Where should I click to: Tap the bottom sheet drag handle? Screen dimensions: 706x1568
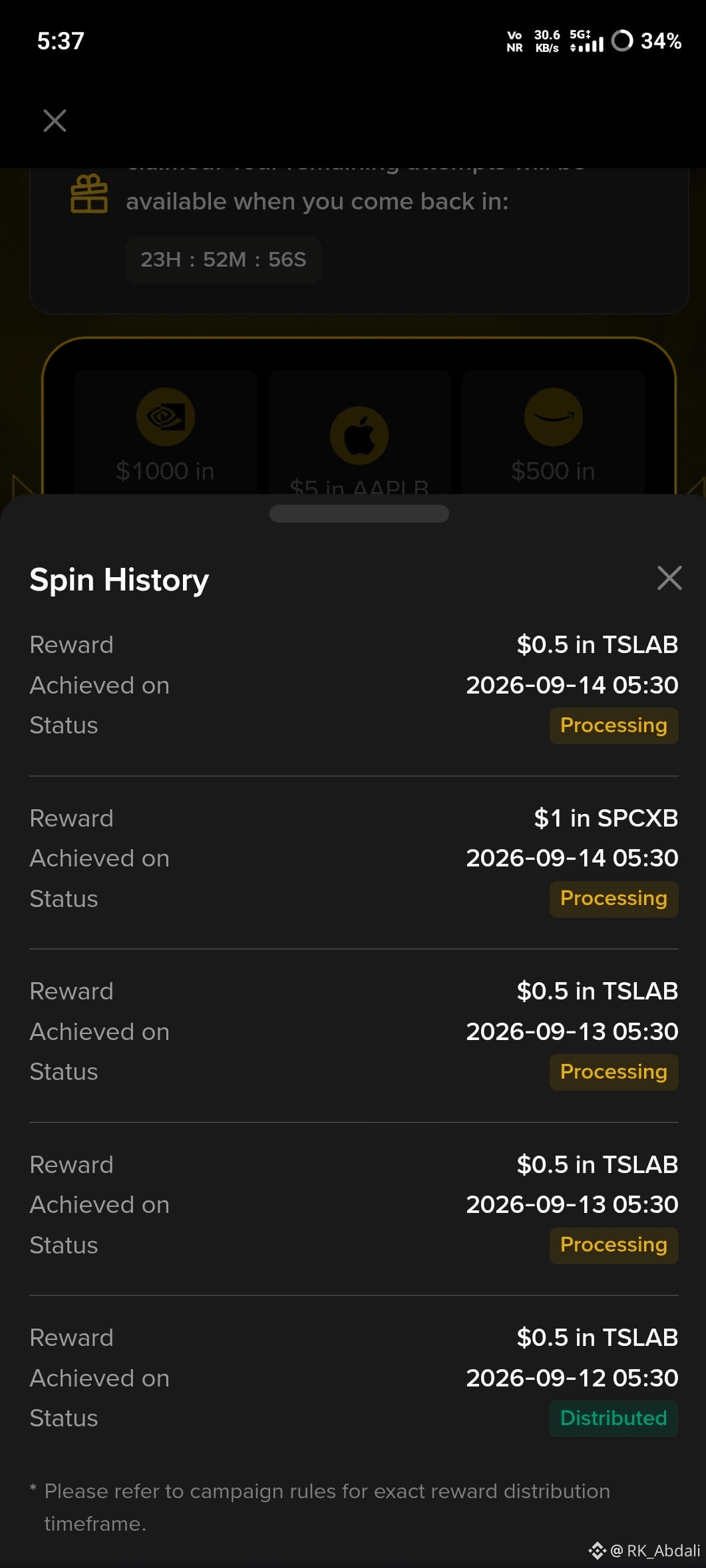click(359, 513)
